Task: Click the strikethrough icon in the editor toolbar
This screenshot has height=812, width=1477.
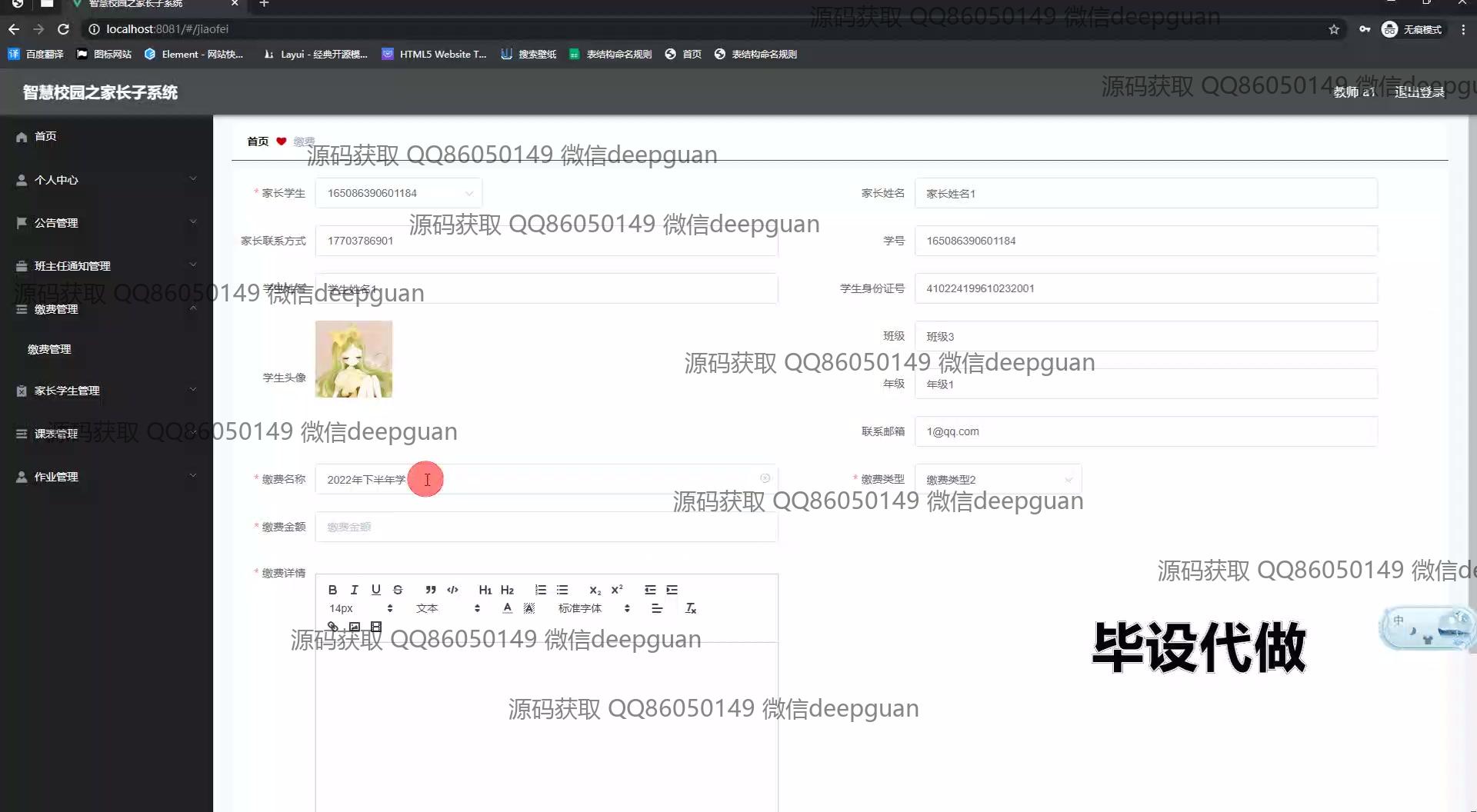Action: point(398,590)
